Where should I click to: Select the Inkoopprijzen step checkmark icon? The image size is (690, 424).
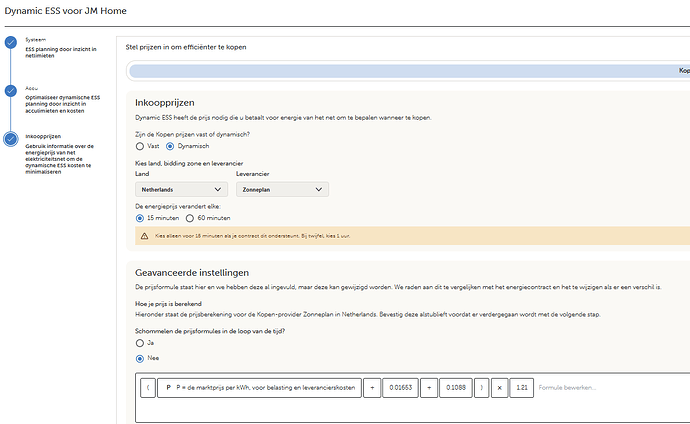coord(11,139)
